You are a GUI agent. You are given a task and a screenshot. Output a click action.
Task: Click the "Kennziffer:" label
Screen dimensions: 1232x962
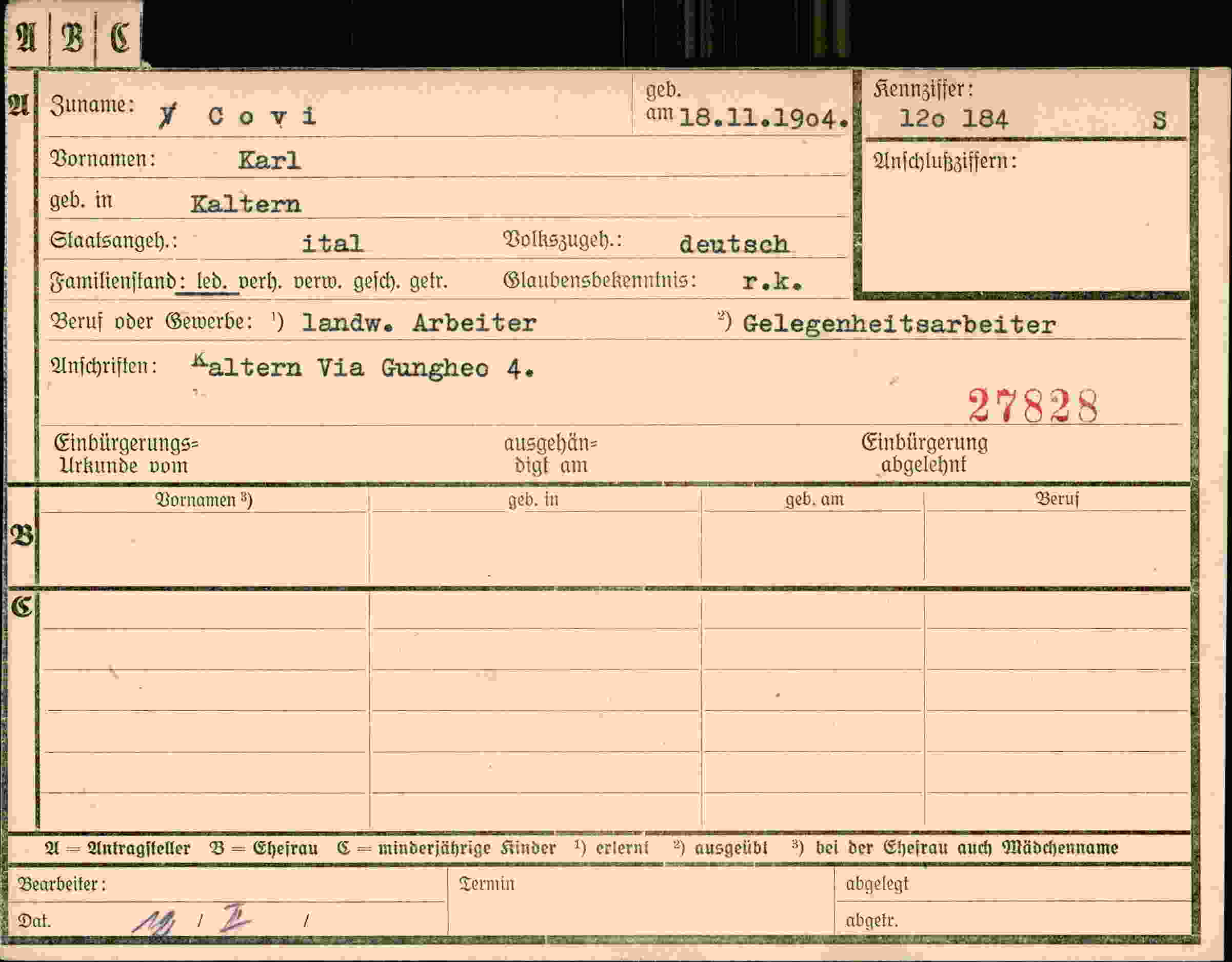pos(923,90)
